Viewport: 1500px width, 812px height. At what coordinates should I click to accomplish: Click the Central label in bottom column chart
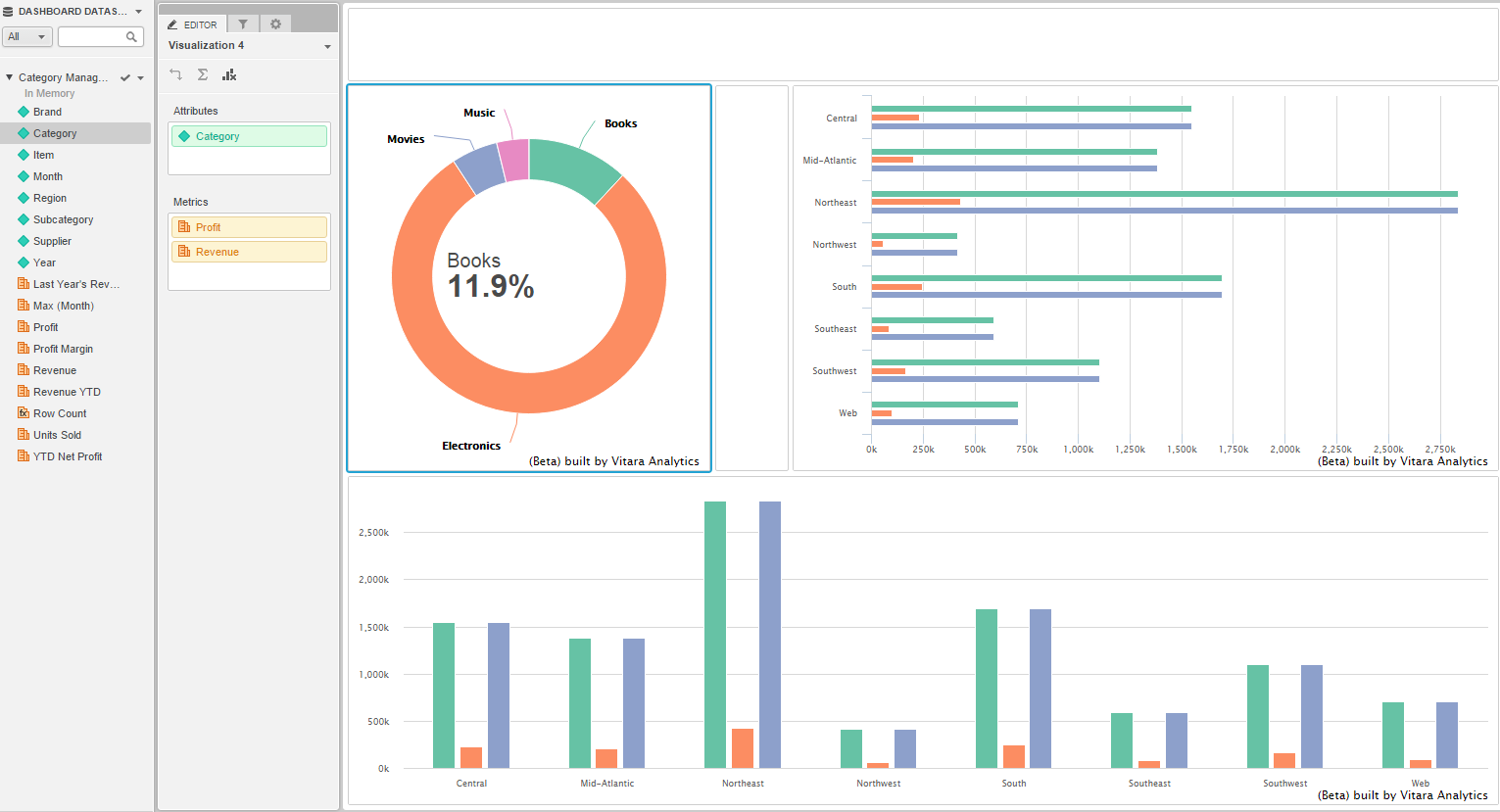pyautogui.click(x=471, y=784)
